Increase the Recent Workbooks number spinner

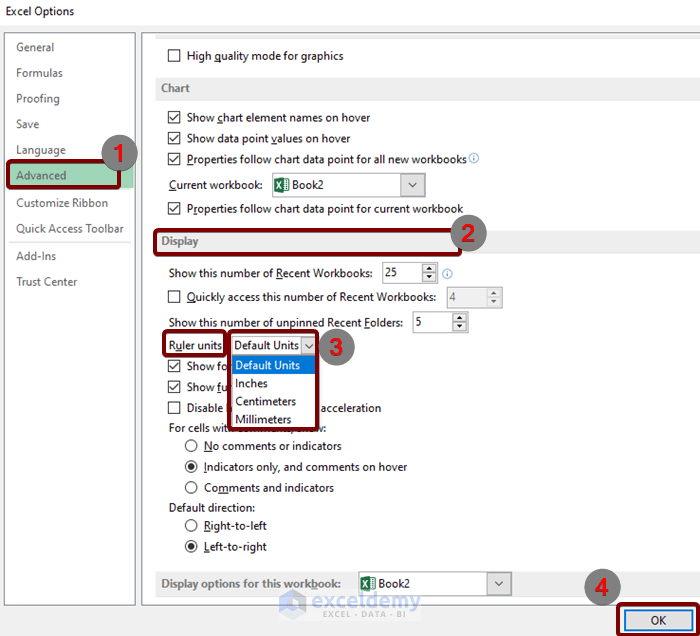[x=429, y=268]
